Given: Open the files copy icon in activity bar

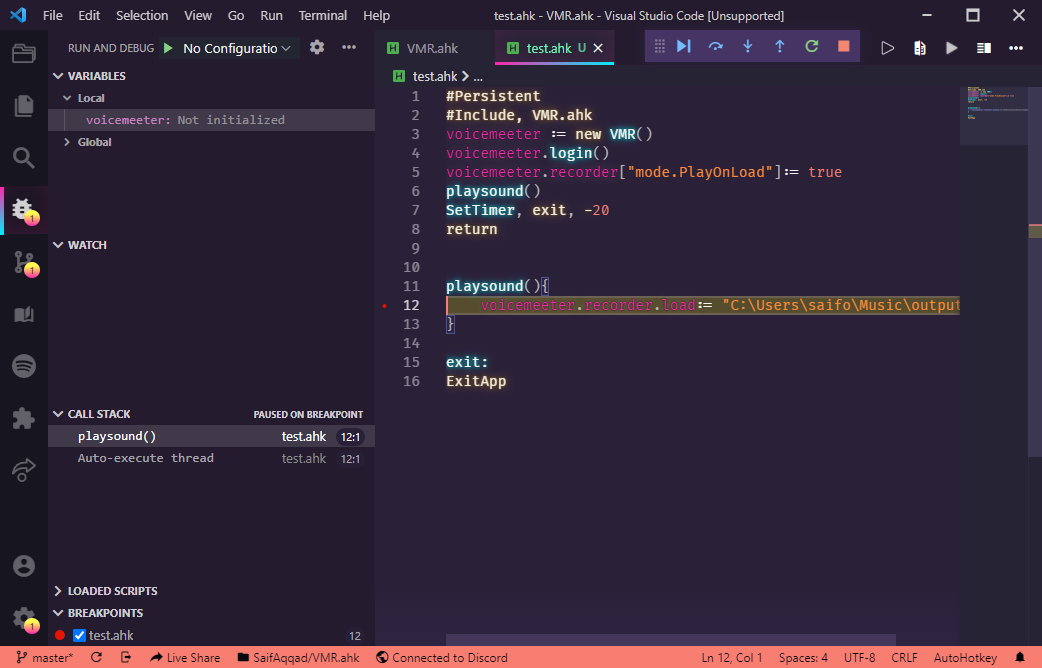Looking at the screenshot, I should pos(24,106).
